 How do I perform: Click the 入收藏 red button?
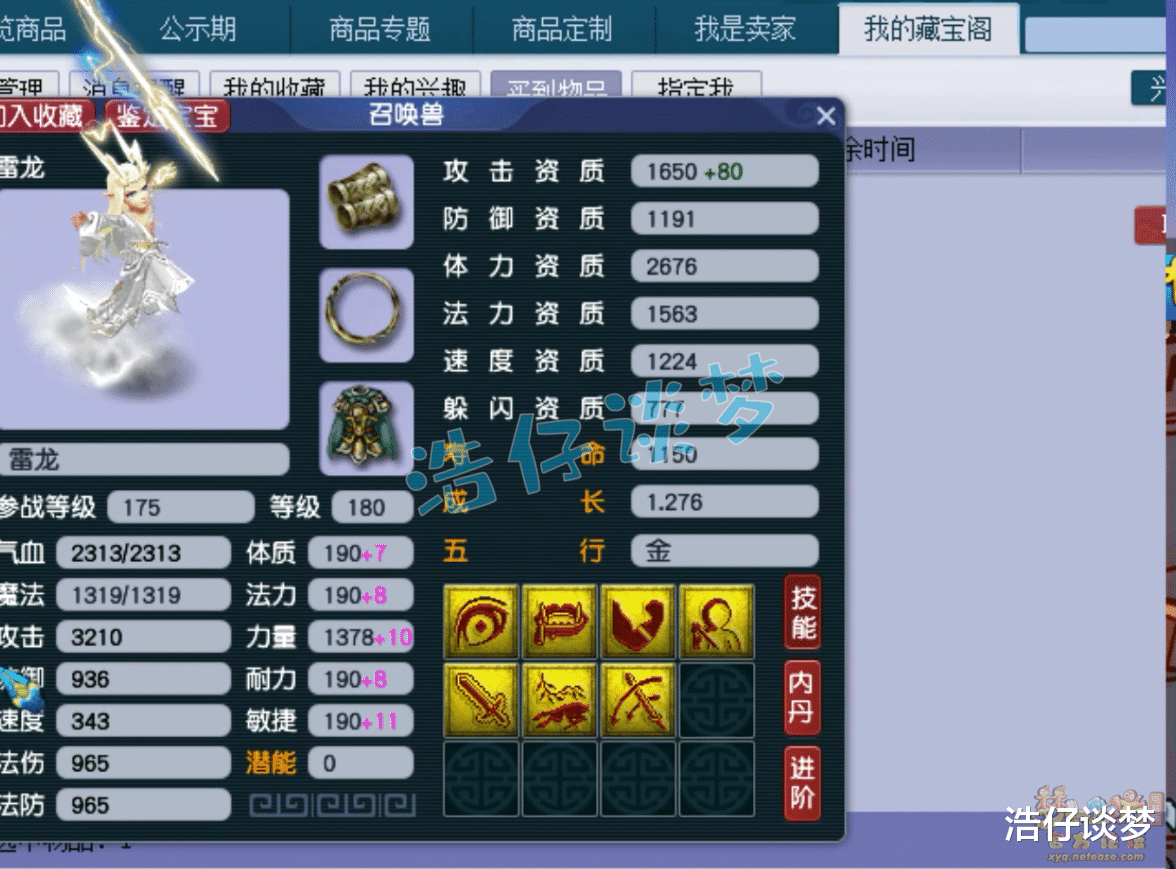click(x=44, y=115)
